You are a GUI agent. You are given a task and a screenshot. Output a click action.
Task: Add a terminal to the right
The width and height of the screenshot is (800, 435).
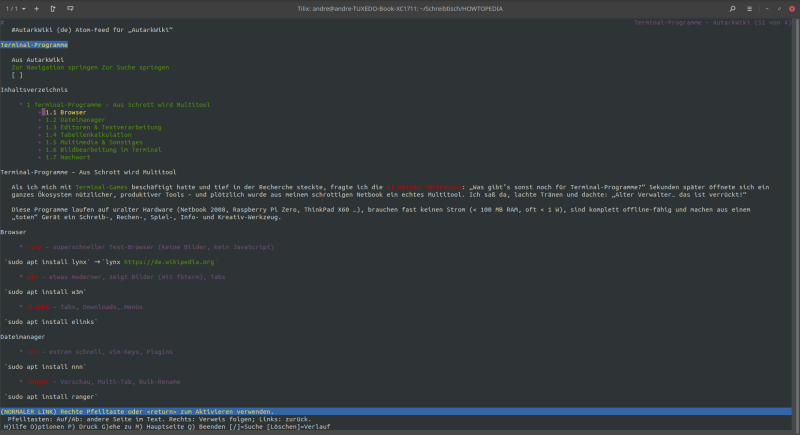pos(53,9)
